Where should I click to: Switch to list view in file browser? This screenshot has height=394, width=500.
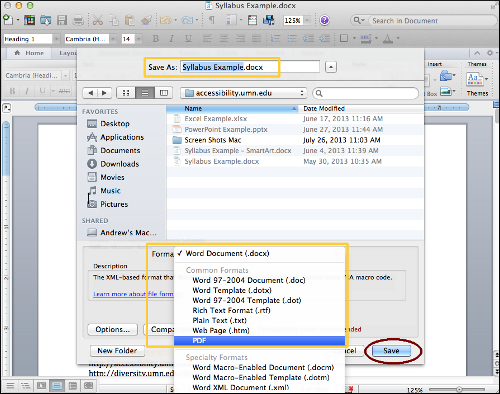tap(145, 93)
